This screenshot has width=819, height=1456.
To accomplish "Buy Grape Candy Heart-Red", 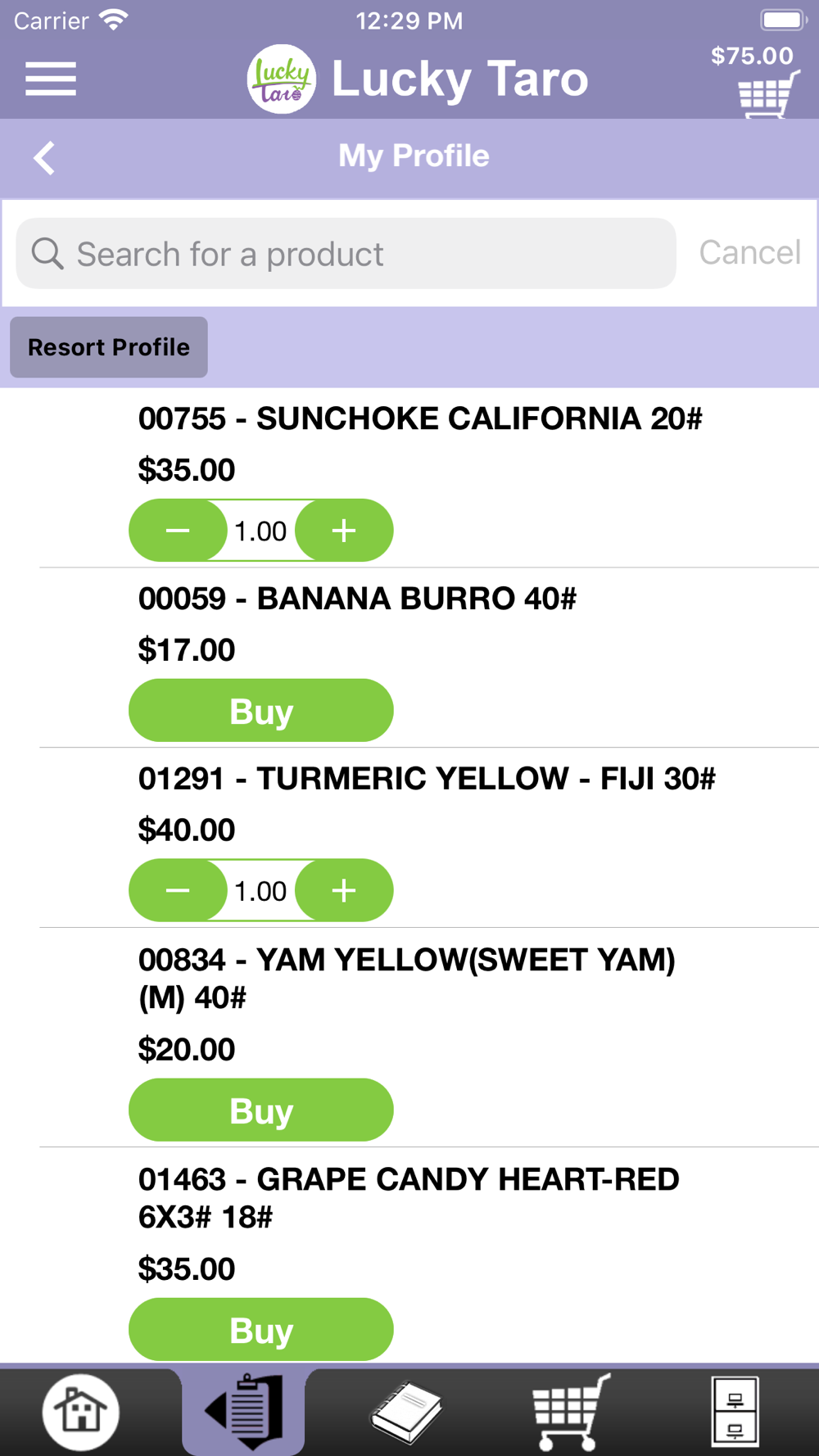I will [x=261, y=1330].
